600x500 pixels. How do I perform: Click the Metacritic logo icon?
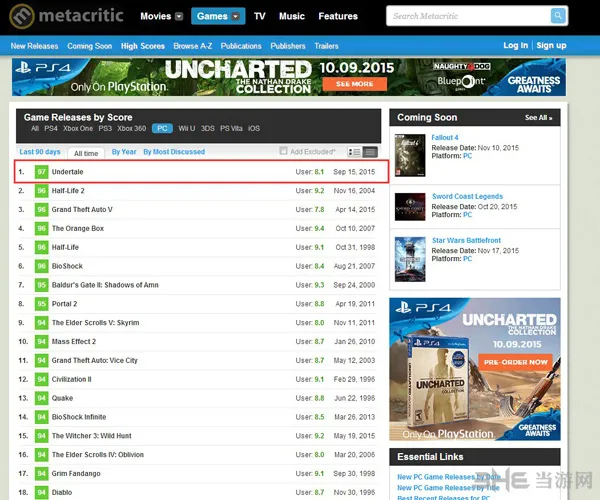22,16
